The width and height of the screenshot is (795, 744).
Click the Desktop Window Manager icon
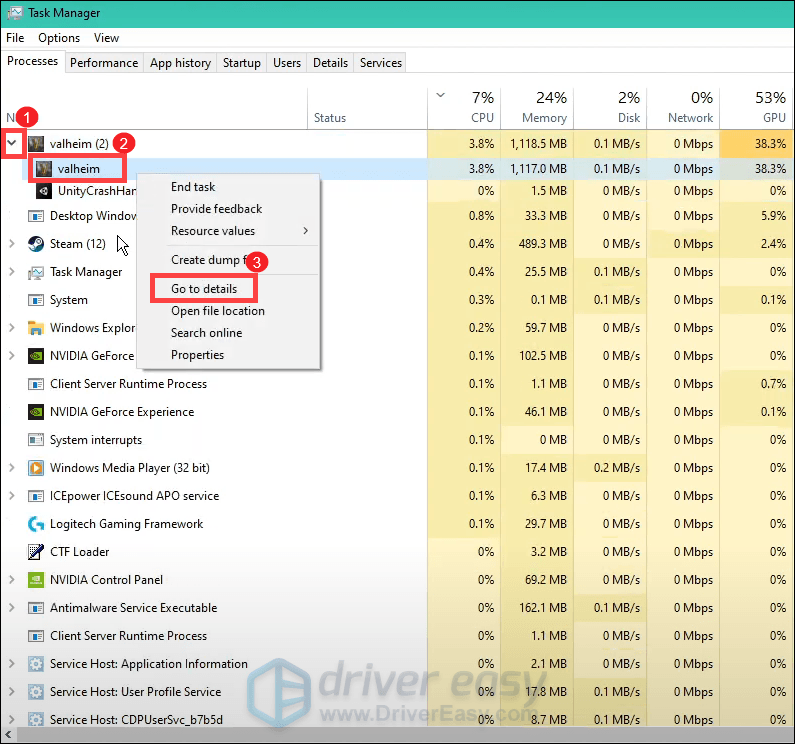click(x=36, y=216)
